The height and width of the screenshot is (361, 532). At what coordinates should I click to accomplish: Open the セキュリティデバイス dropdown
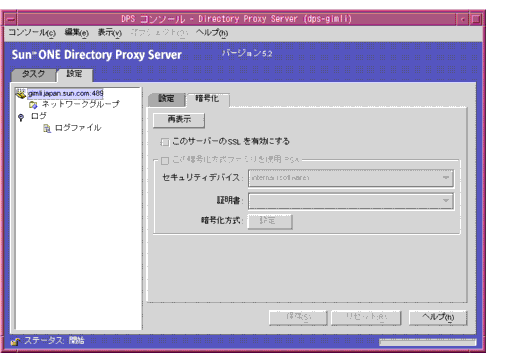click(x=351, y=178)
